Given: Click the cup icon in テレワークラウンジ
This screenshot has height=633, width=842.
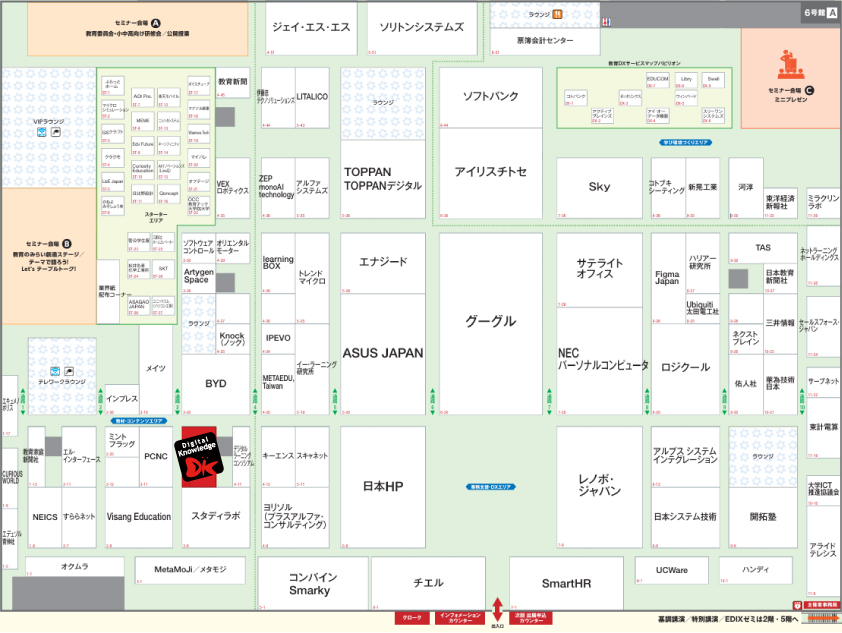Looking at the screenshot, I should coord(69,372).
